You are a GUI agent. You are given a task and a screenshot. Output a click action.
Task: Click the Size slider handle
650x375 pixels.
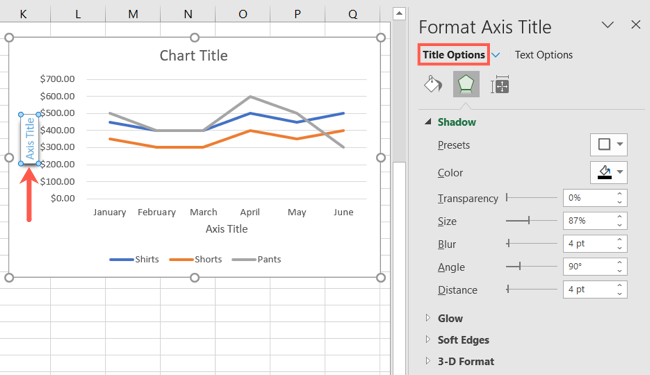click(529, 220)
